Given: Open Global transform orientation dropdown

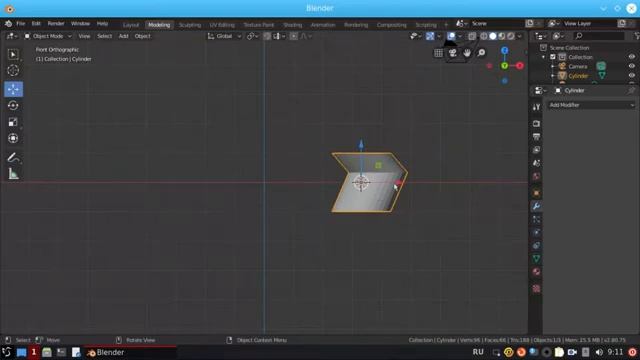Looking at the screenshot, I should coord(224,36).
